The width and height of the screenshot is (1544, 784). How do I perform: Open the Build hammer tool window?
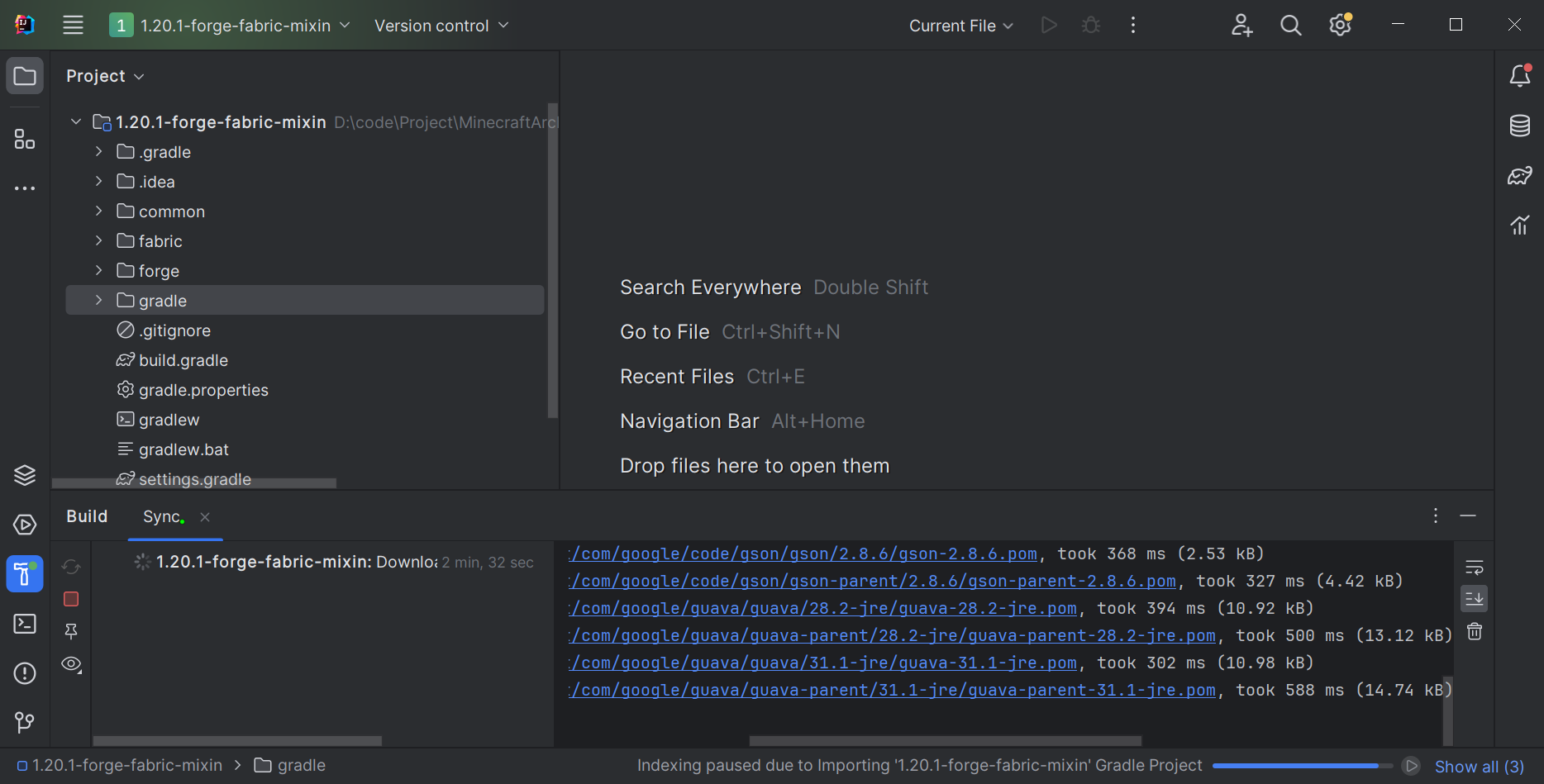pyautogui.click(x=25, y=574)
